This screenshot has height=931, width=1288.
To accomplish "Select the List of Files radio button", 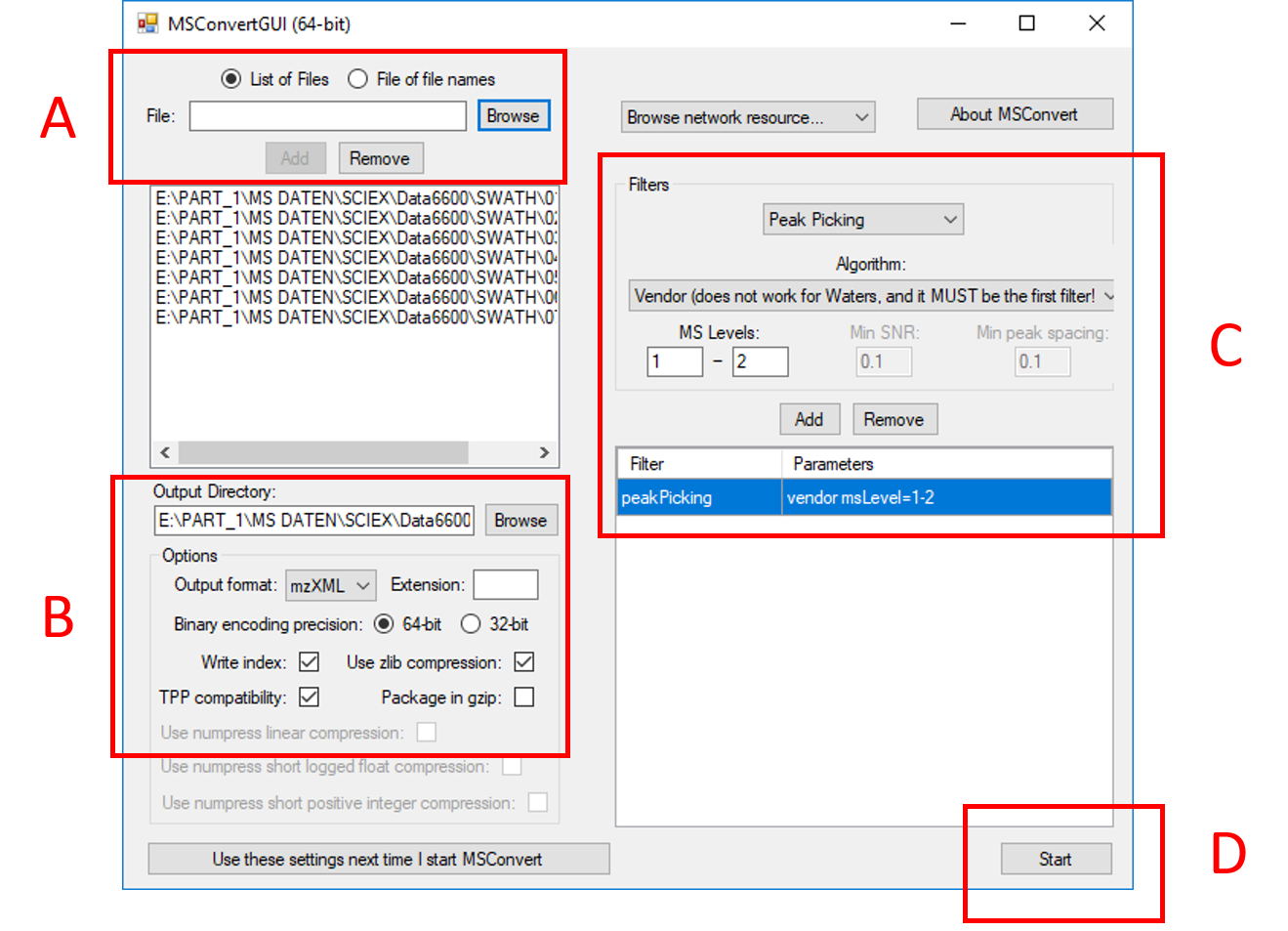I will click(x=231, y=79).
